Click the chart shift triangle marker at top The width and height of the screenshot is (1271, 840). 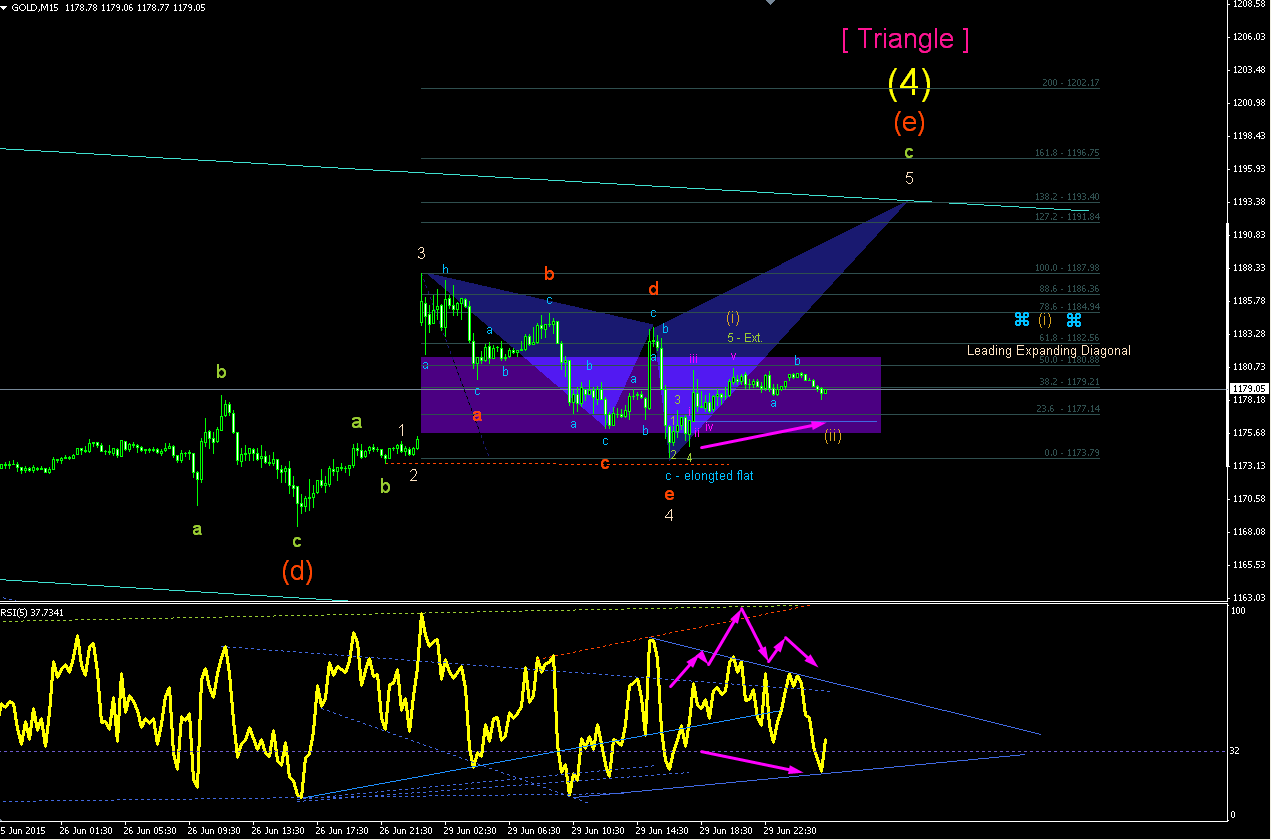point(770,3)
